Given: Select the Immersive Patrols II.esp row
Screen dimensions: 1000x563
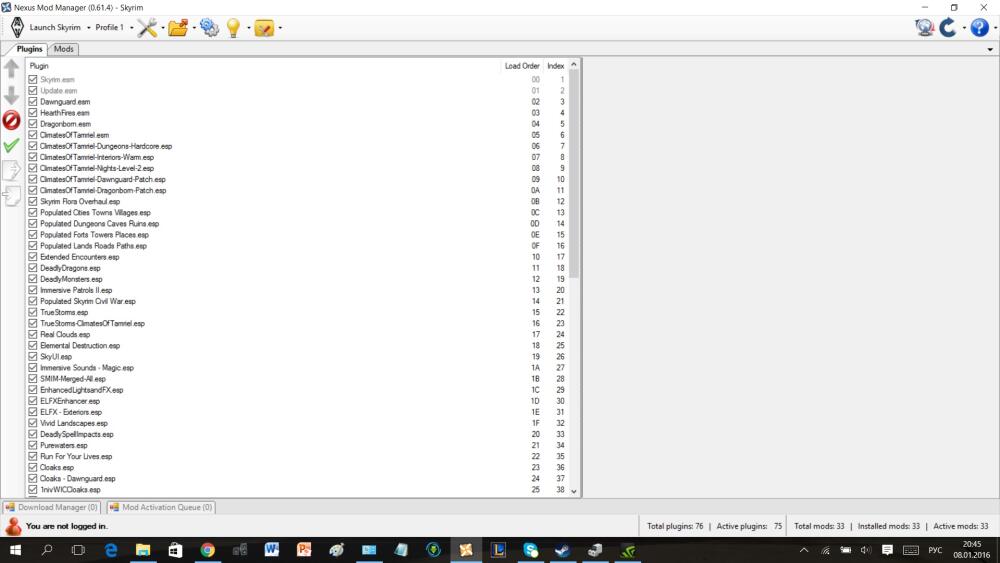Looking at the screenshot, I should click(x=297, y=290).
